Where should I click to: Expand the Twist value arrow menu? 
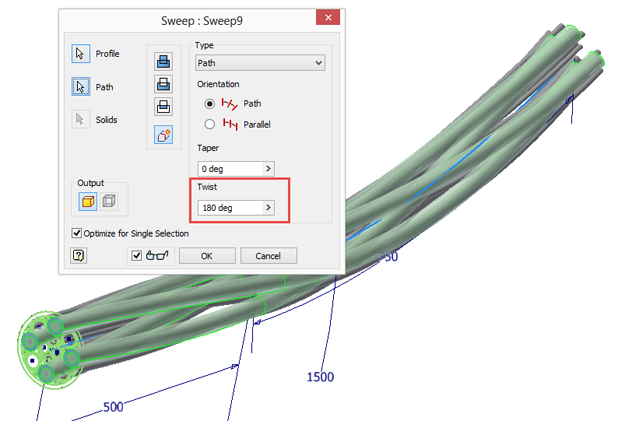click(x=268, y=207)
